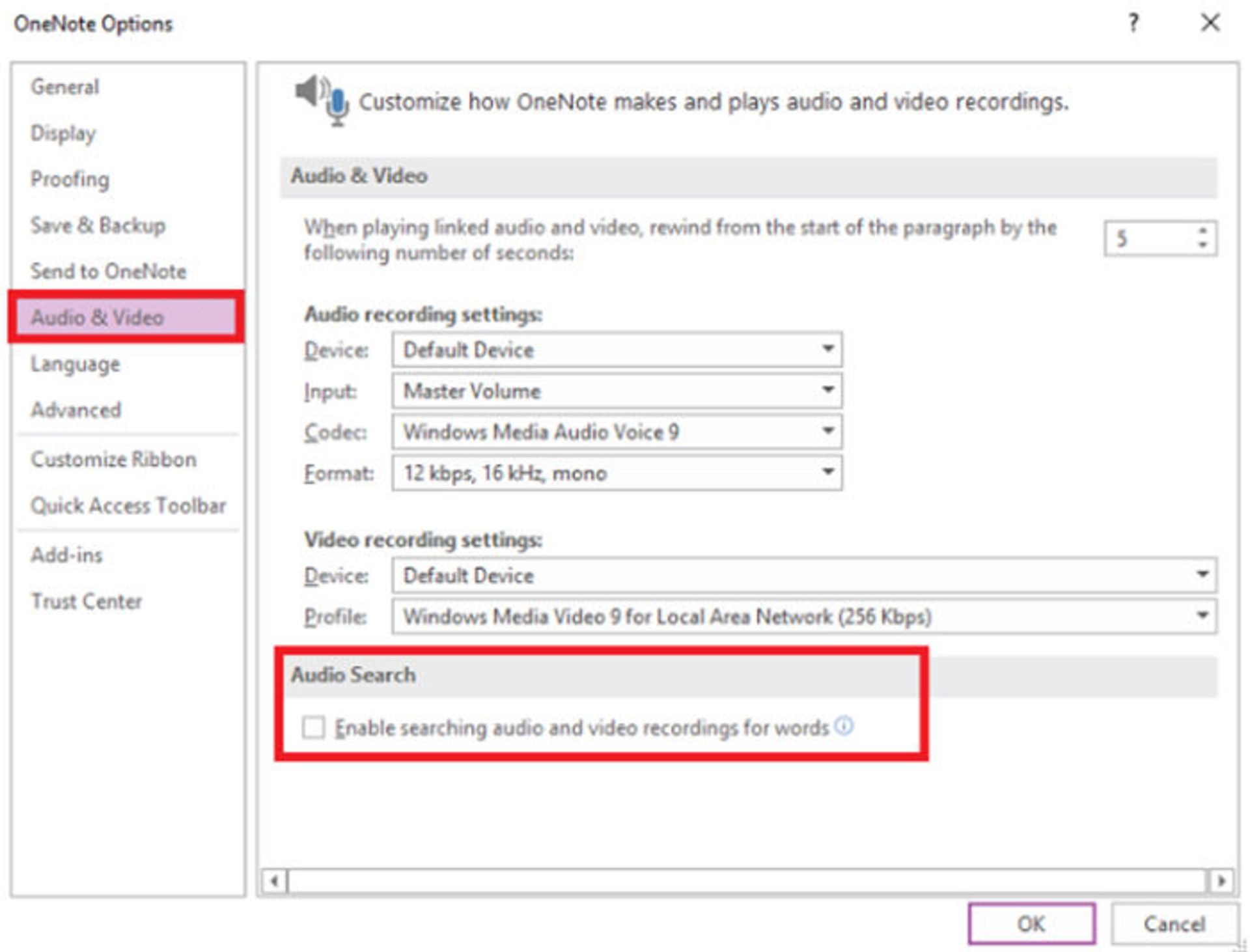
Task: Click the info icon beside audio search
Action: (844, 725)
